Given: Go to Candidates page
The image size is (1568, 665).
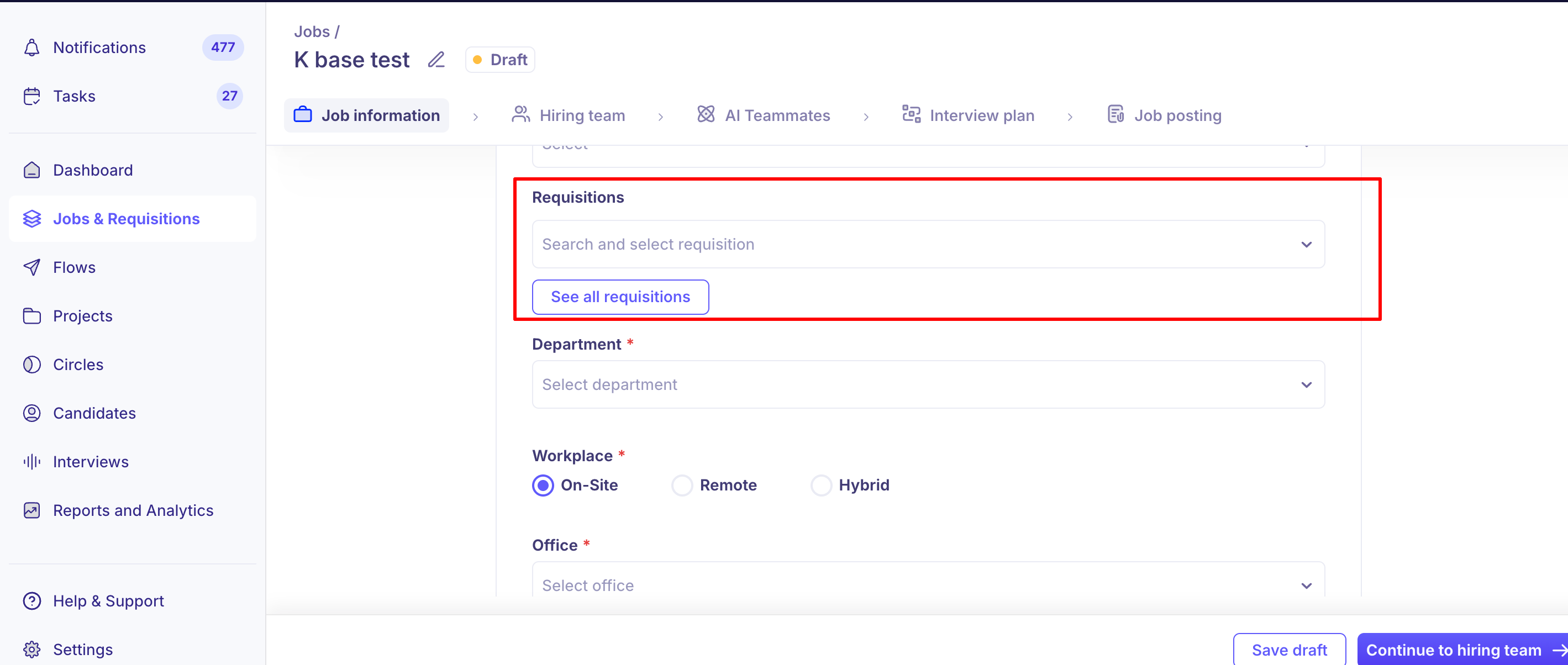Looking at the screenshot, I should (x=133, y=414).
